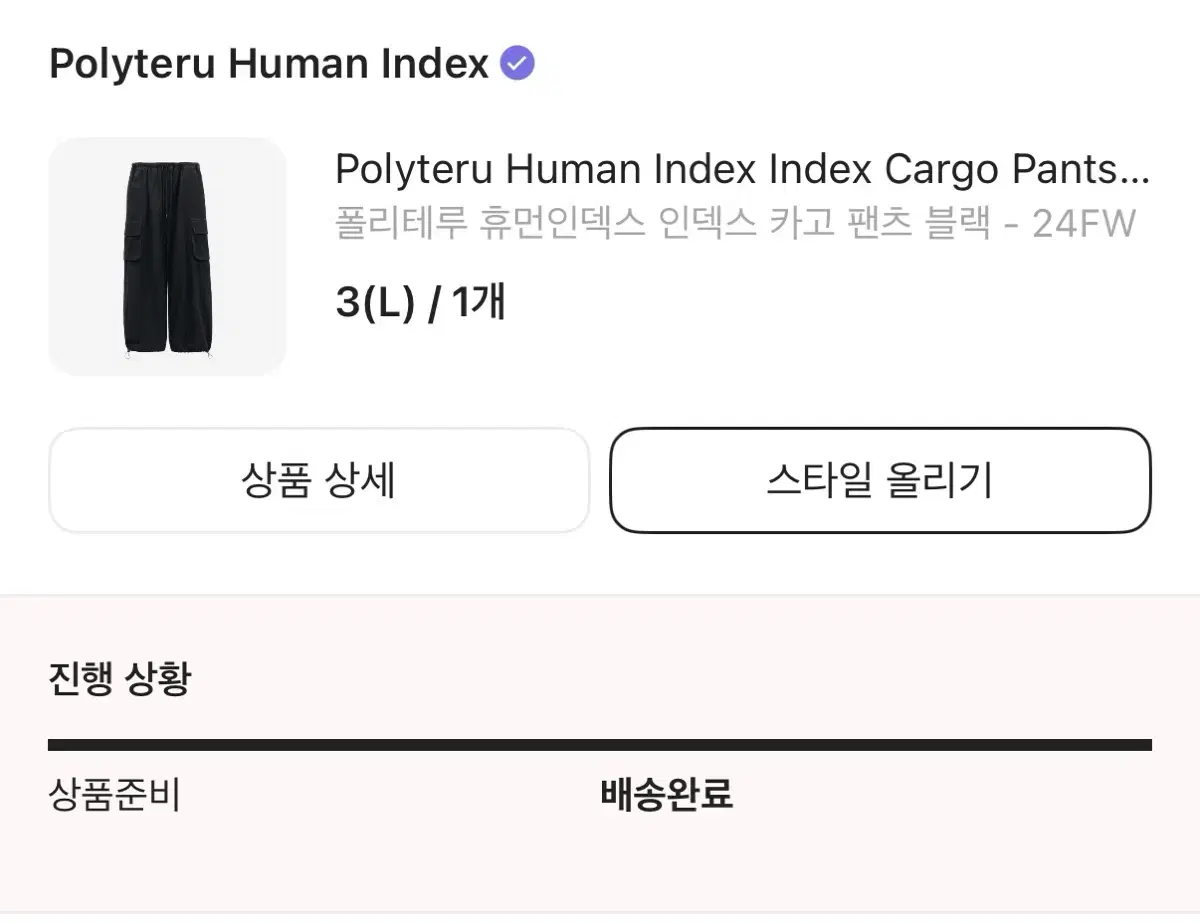The image size is (1200, 923).
Task: Click the Korean product name subtitle
Action: pos(735,223)
